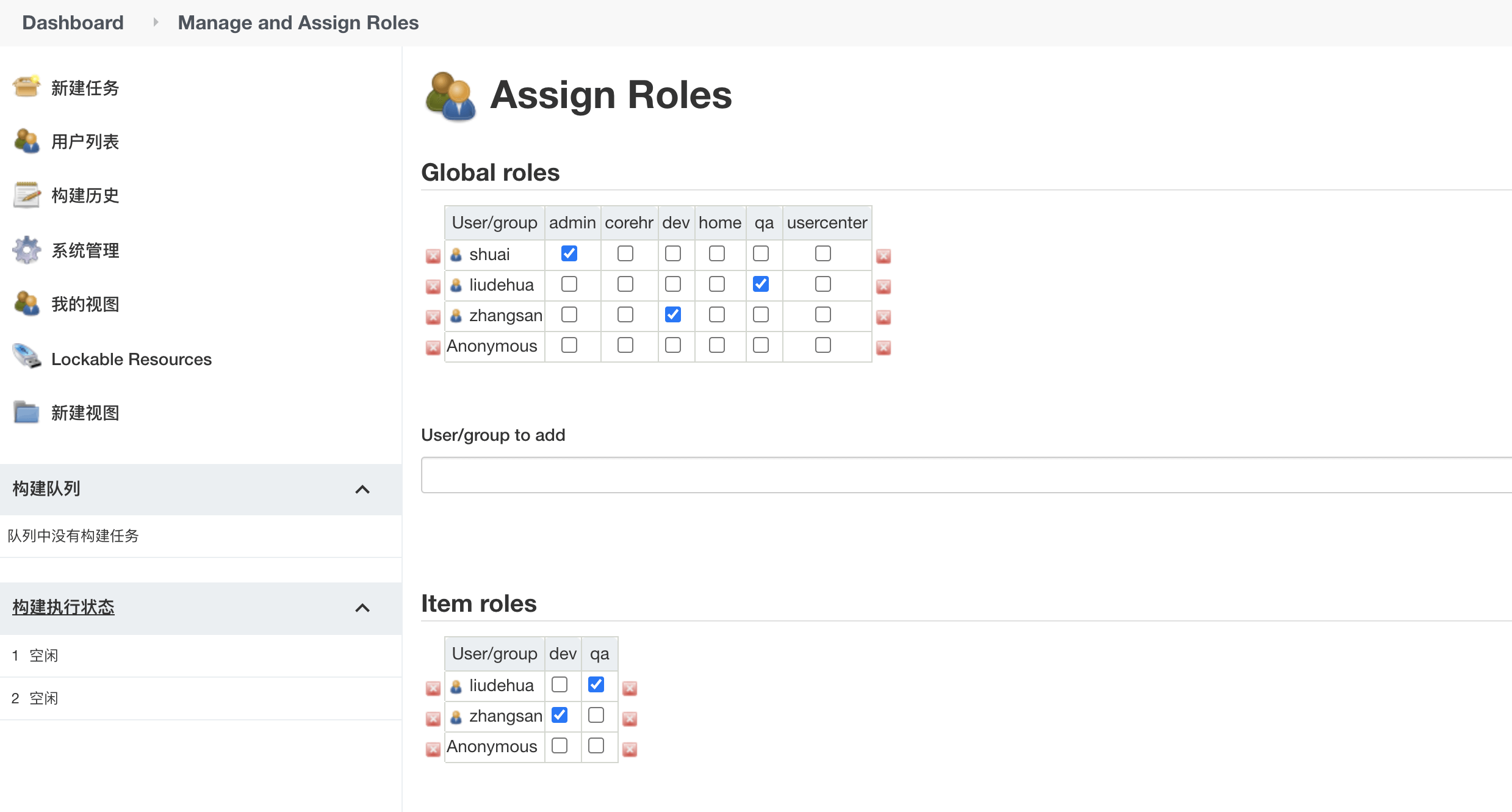Viewport: 1512px width, 812px height.
Task: Open the 构建执行状态 link
Action: [x=63, y=607]
